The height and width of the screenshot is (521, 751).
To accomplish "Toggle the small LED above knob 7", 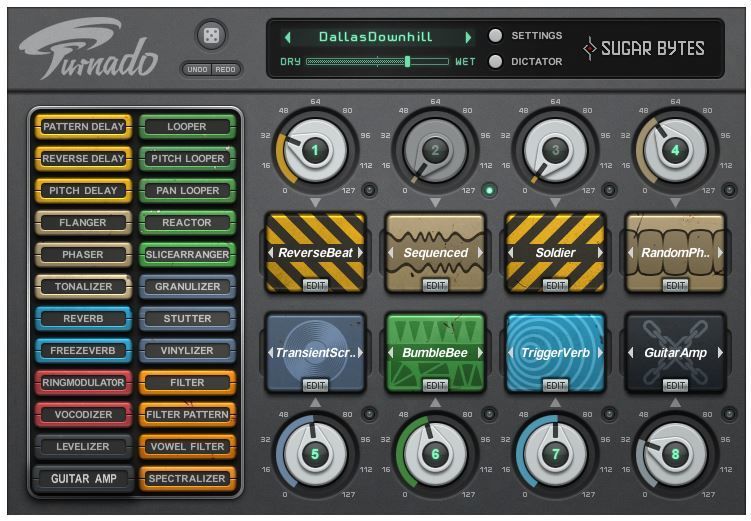I will pos(609,414).
